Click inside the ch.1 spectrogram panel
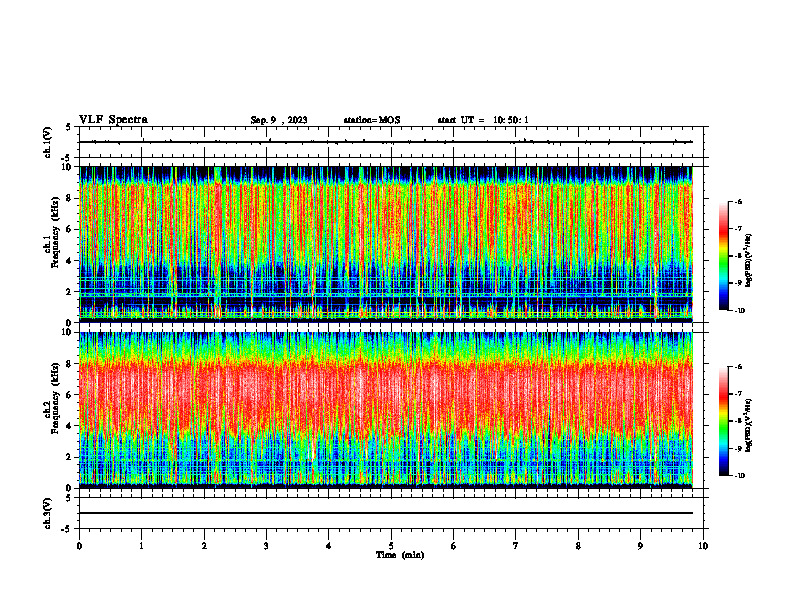792x612 pixels. (x=386, y=244)
